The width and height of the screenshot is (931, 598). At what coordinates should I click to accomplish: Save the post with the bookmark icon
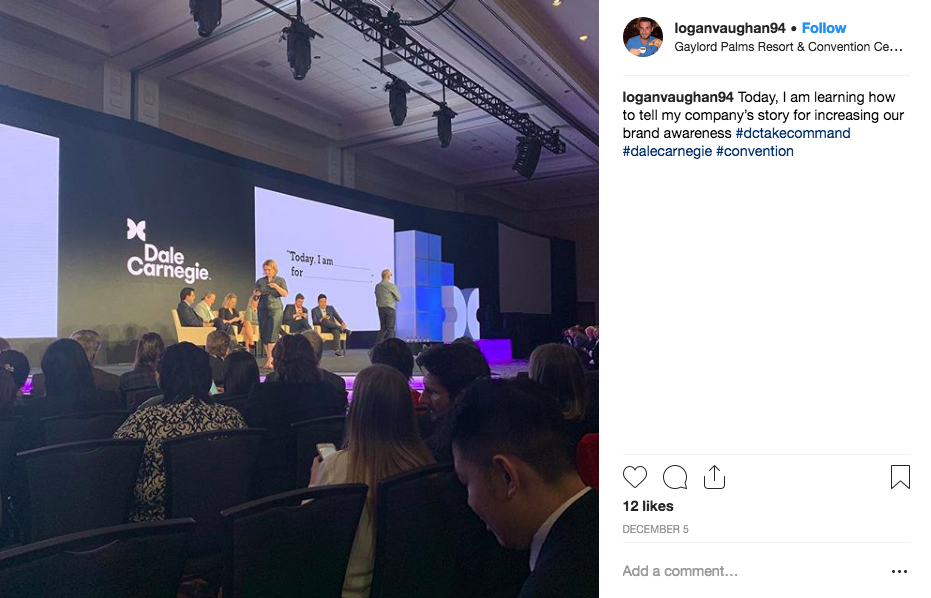900,477
